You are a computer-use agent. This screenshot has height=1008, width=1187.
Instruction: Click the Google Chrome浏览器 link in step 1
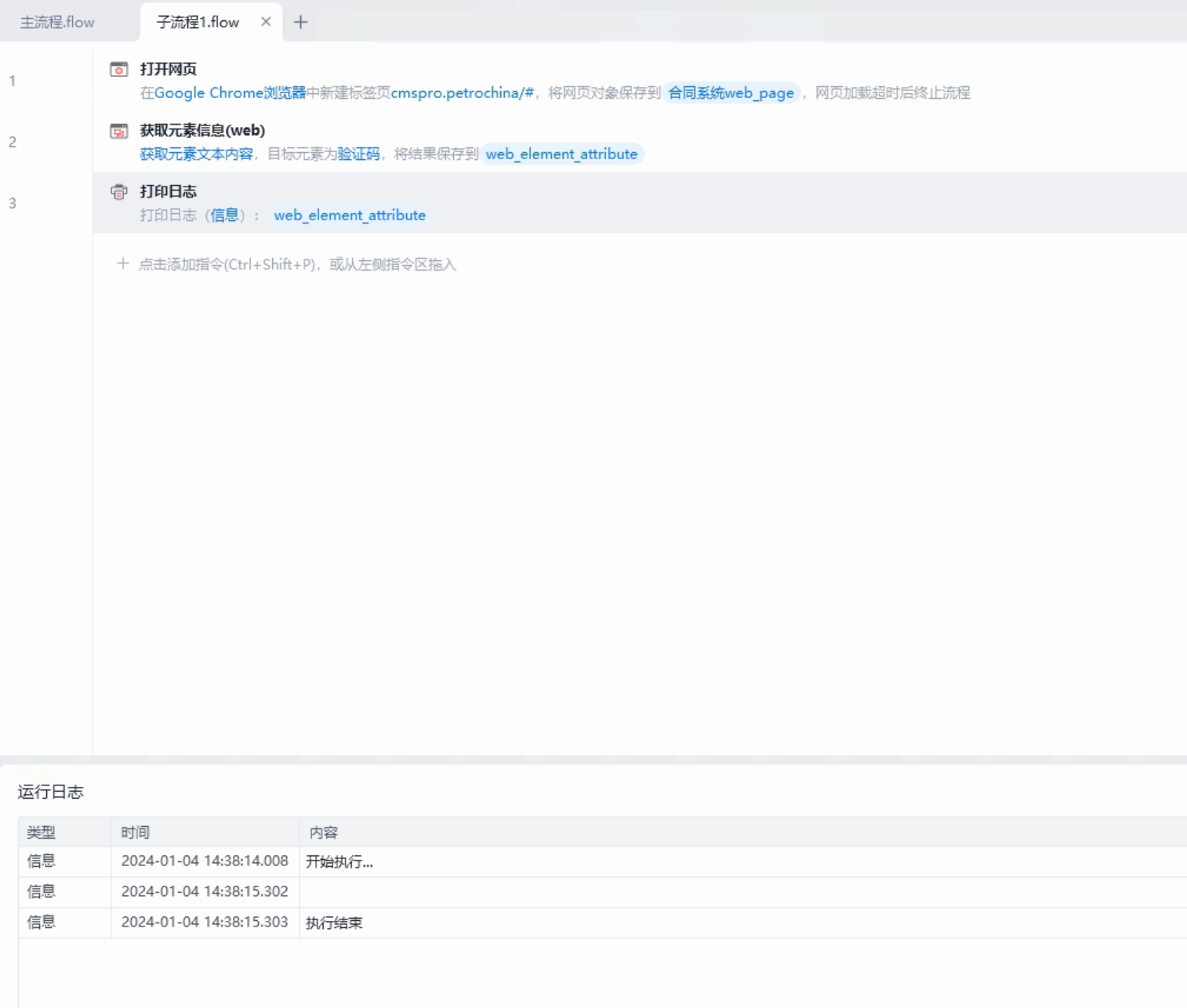[230, 92]
